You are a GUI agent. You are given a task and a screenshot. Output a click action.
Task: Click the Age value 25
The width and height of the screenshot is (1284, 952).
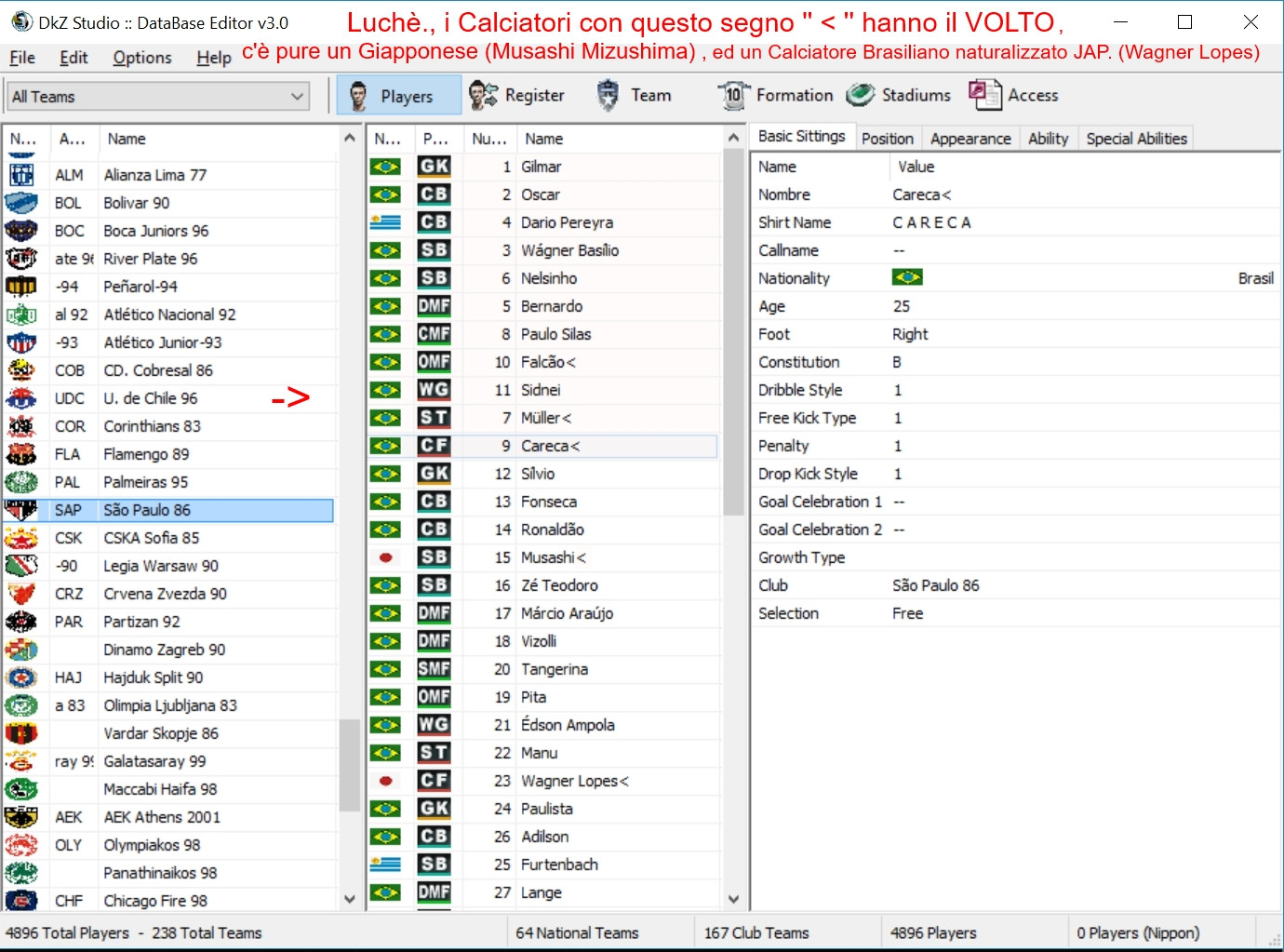[901, 306]
